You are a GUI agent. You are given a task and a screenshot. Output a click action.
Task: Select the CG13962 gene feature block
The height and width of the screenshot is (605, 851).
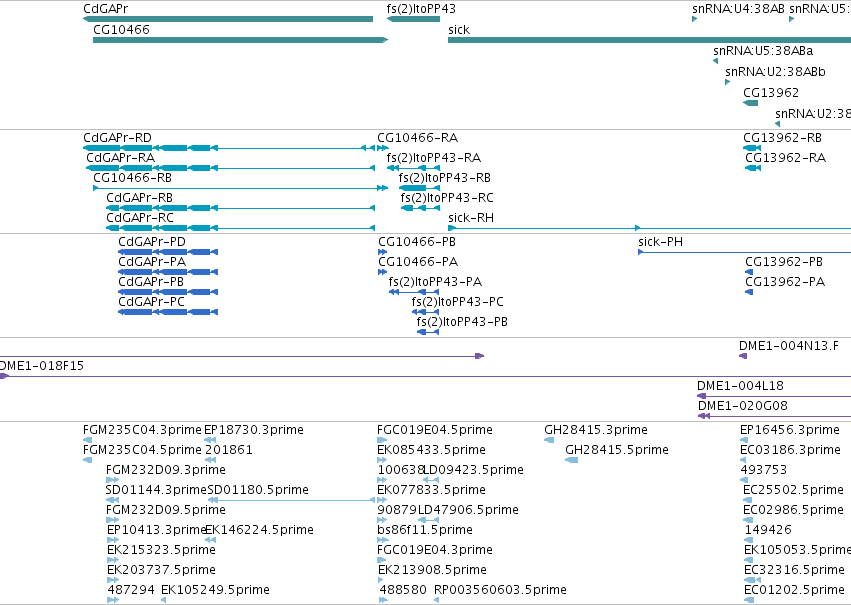click(x=750, y=103)
